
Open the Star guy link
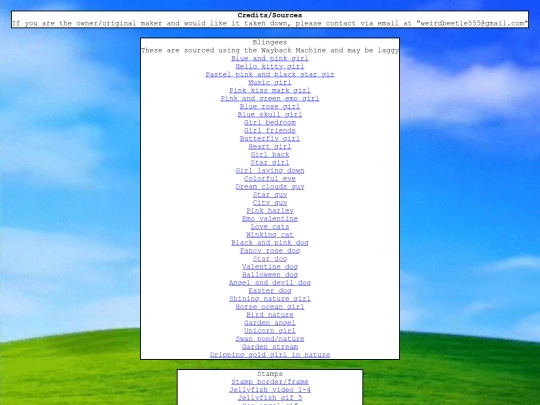coord(270,194)
